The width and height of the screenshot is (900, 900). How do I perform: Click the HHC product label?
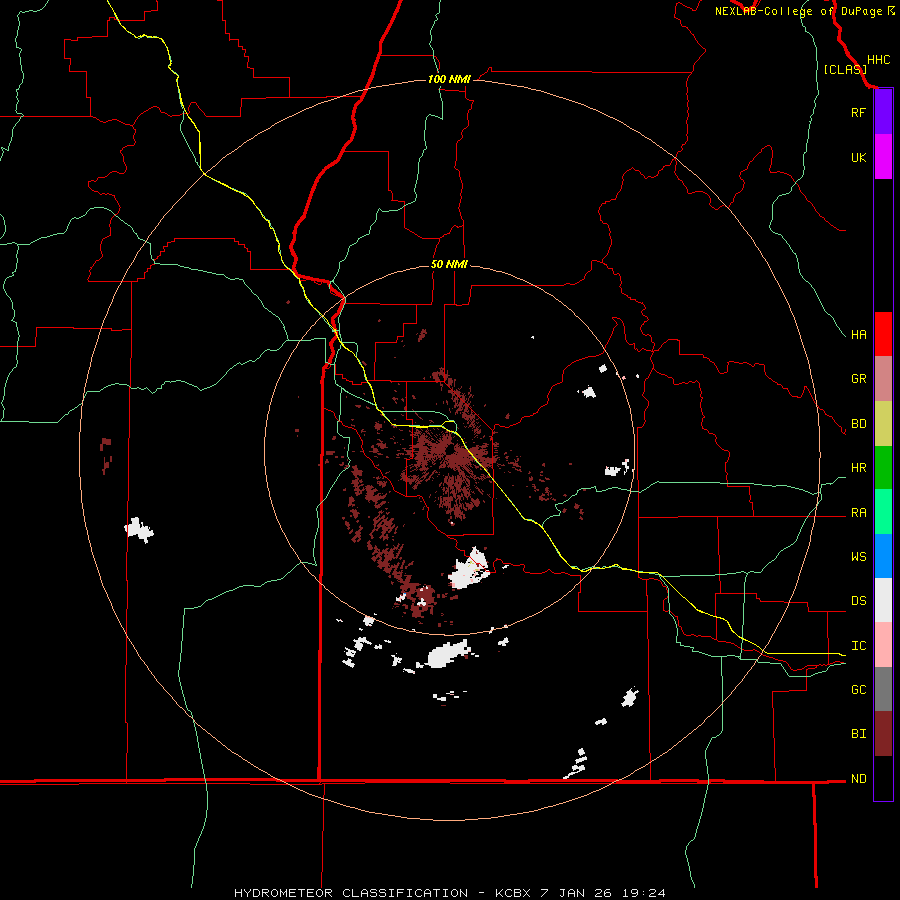click(x=878, y=60)
